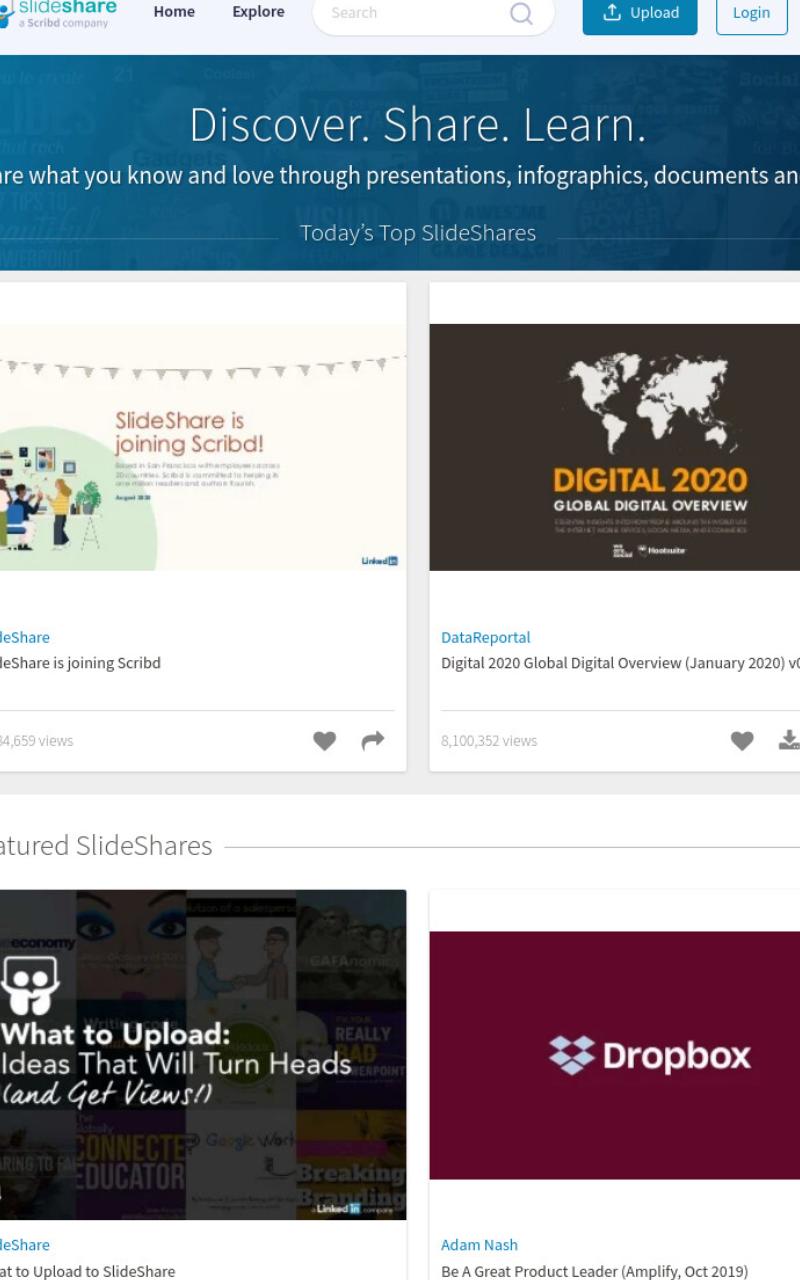Click the Login button
Screen dimensions: 800x1280
[x=751, y=14]
